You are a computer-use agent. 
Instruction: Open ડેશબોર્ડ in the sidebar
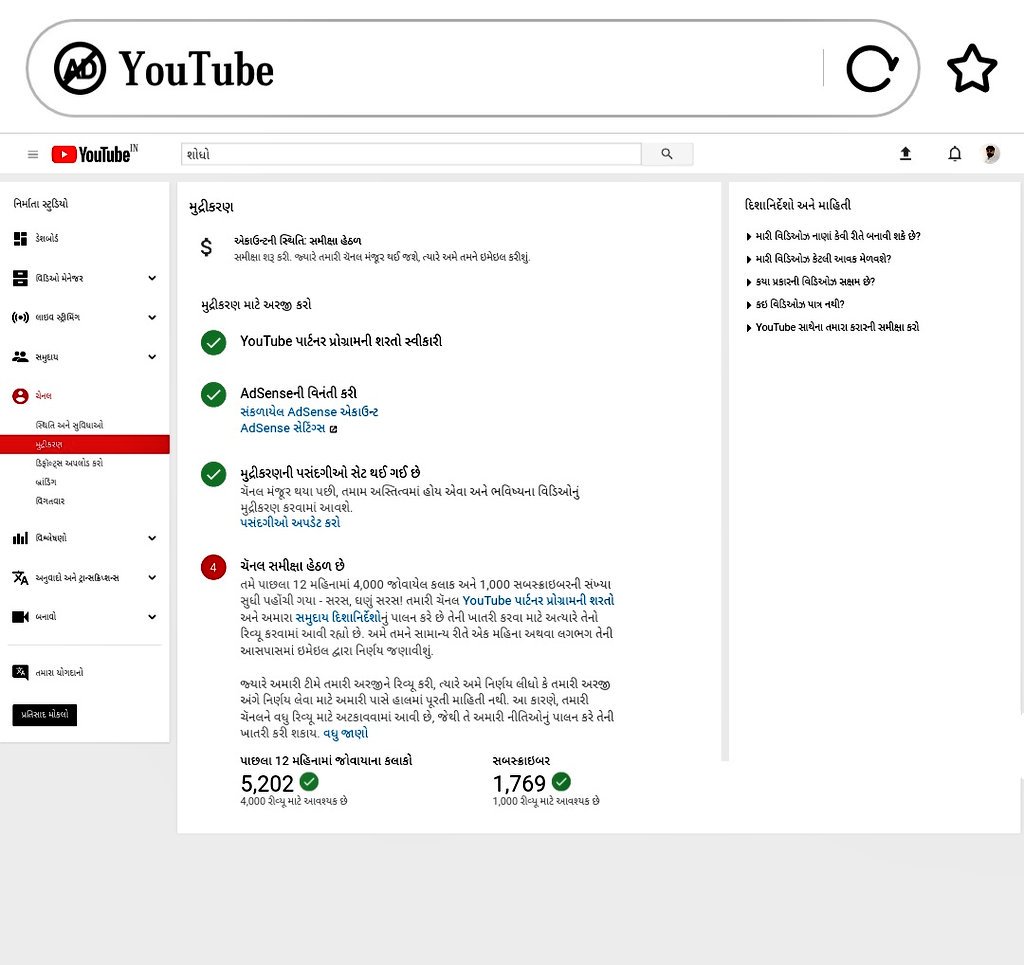click(x=47, y=238)
